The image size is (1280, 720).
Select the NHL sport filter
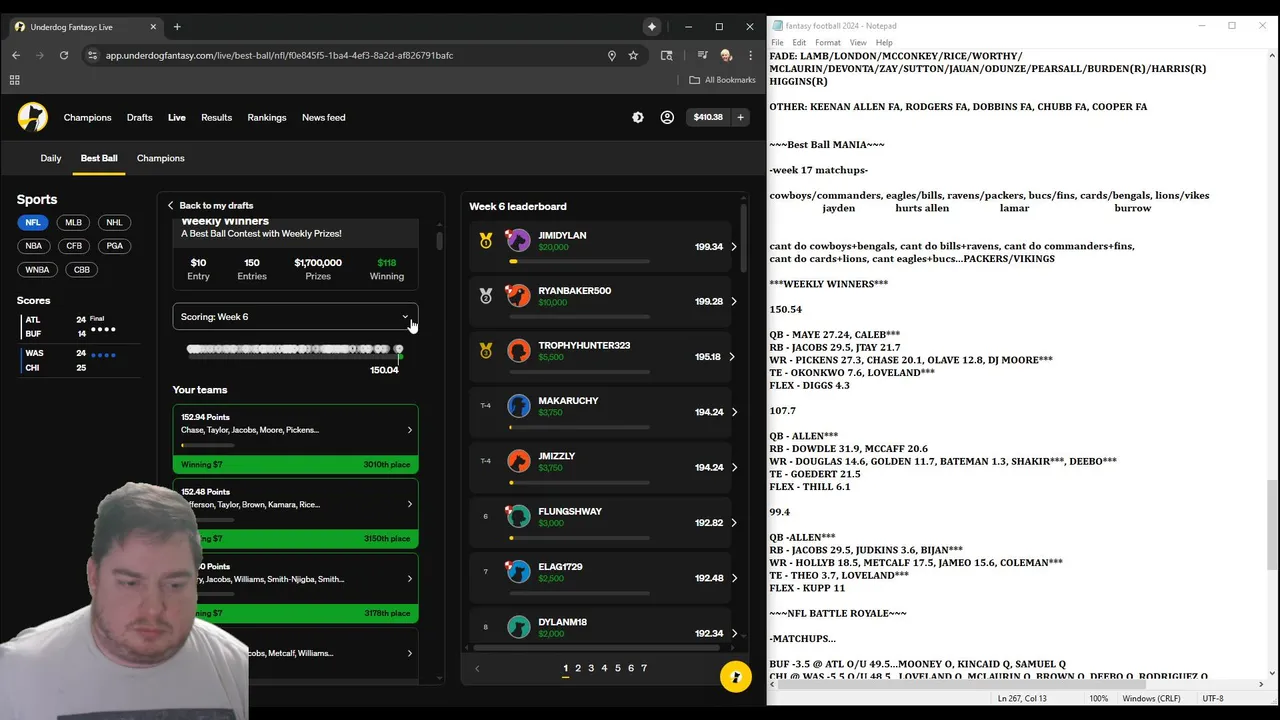(x=114, y=222)
